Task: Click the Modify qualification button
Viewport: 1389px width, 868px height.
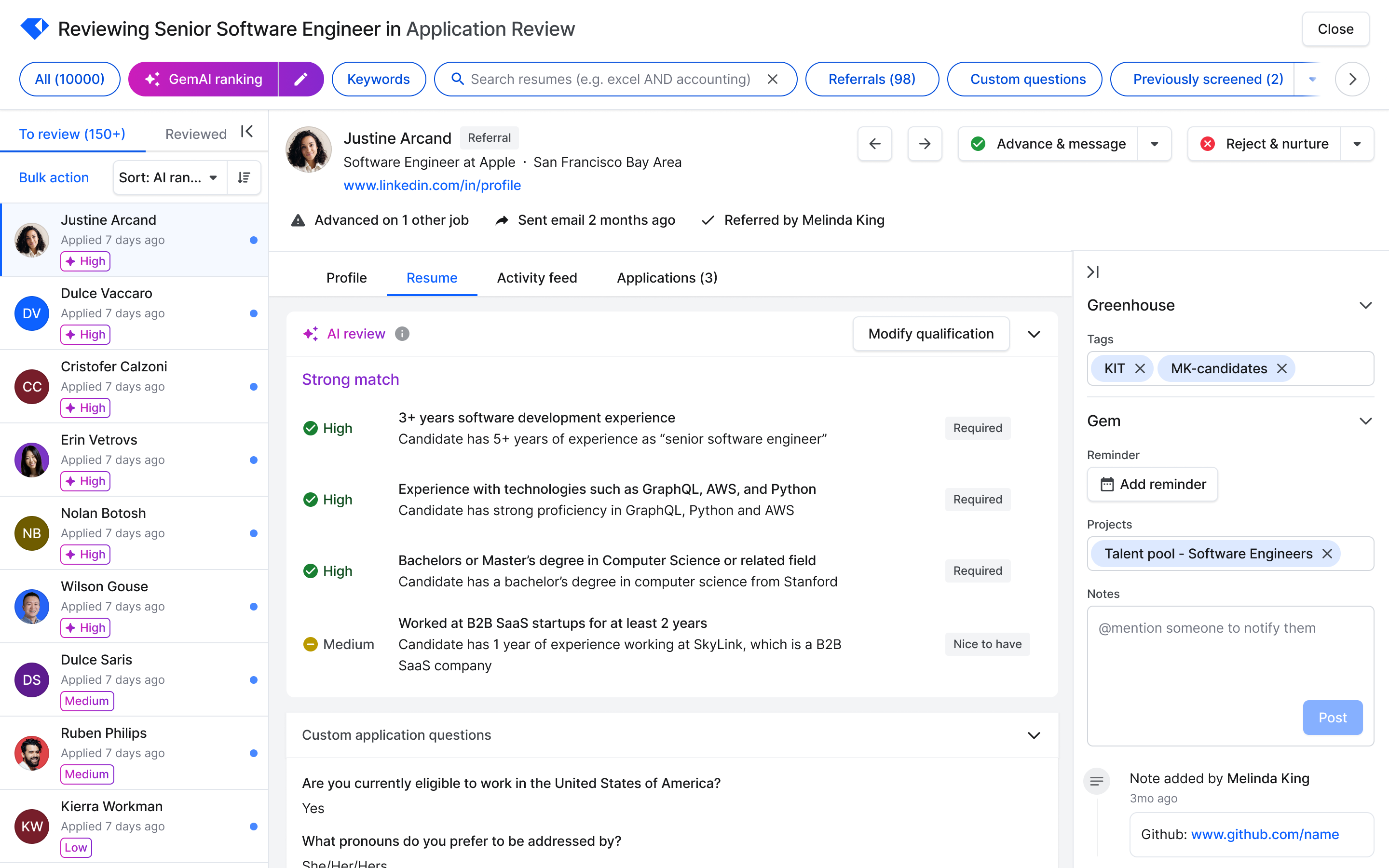Action: point(930,334)
